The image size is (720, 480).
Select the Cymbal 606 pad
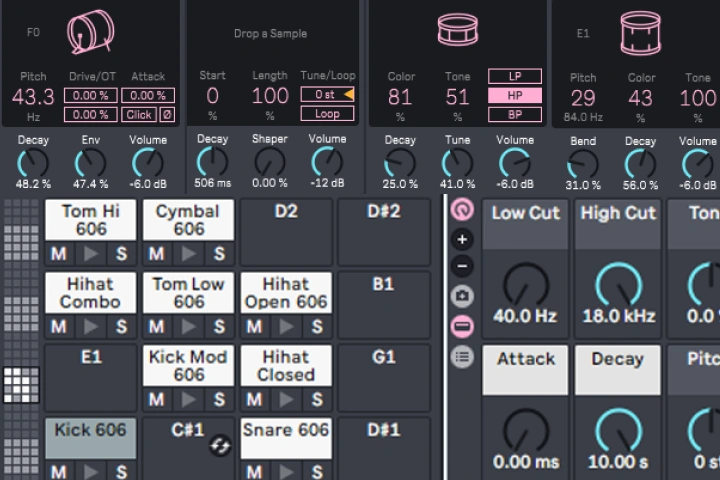tap(188, 220)
